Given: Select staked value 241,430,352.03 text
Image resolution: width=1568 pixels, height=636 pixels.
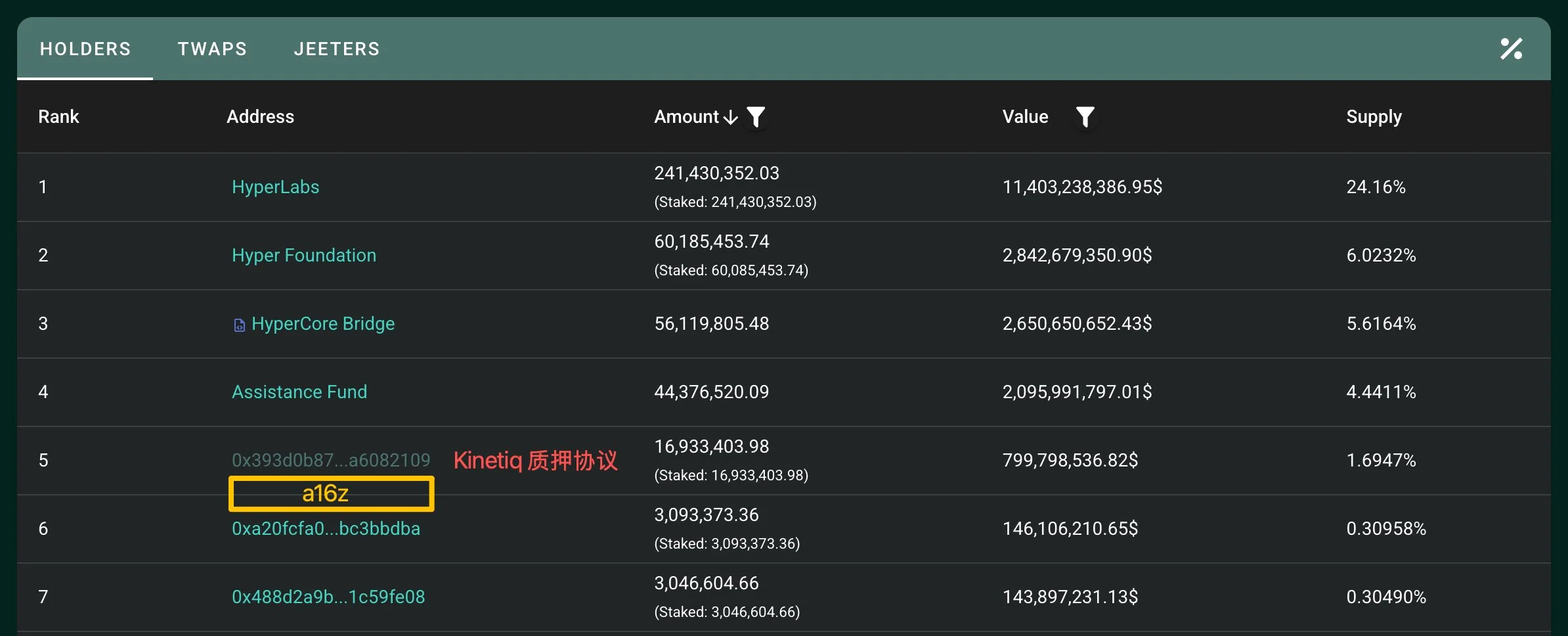Looking at the screenshot, I should point(735,202).
